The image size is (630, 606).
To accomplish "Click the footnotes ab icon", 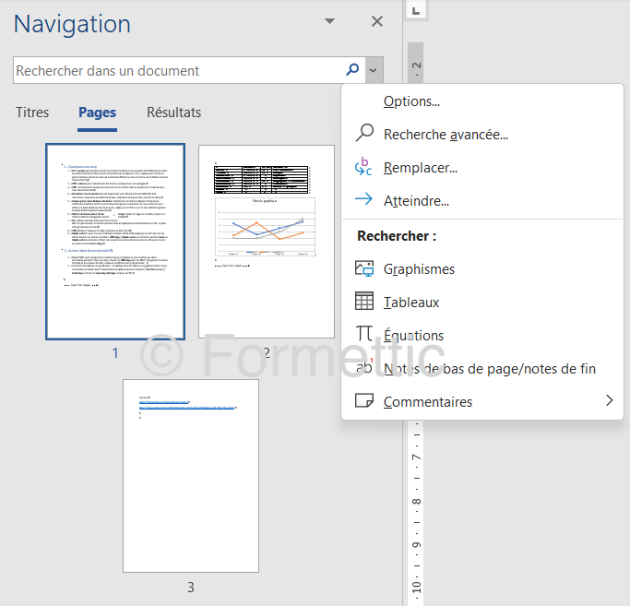I will coord(364,368).
